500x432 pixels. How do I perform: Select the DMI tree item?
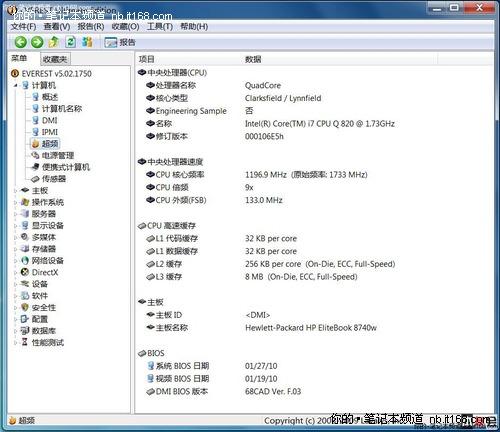[49, 120]
